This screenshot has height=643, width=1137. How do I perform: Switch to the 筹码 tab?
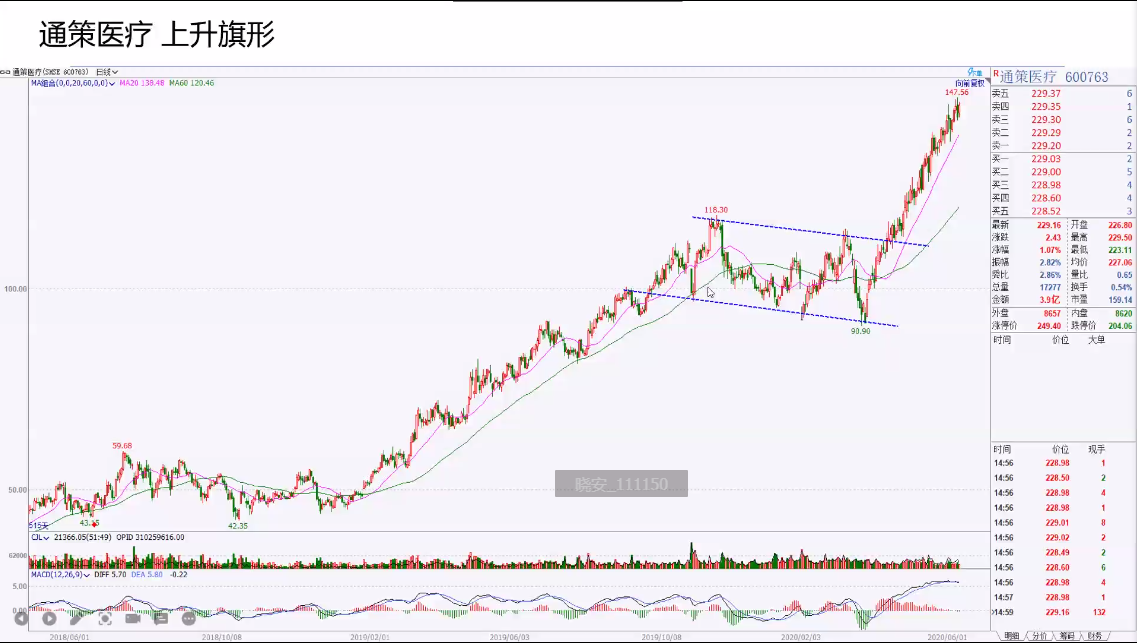point(1067,636)
